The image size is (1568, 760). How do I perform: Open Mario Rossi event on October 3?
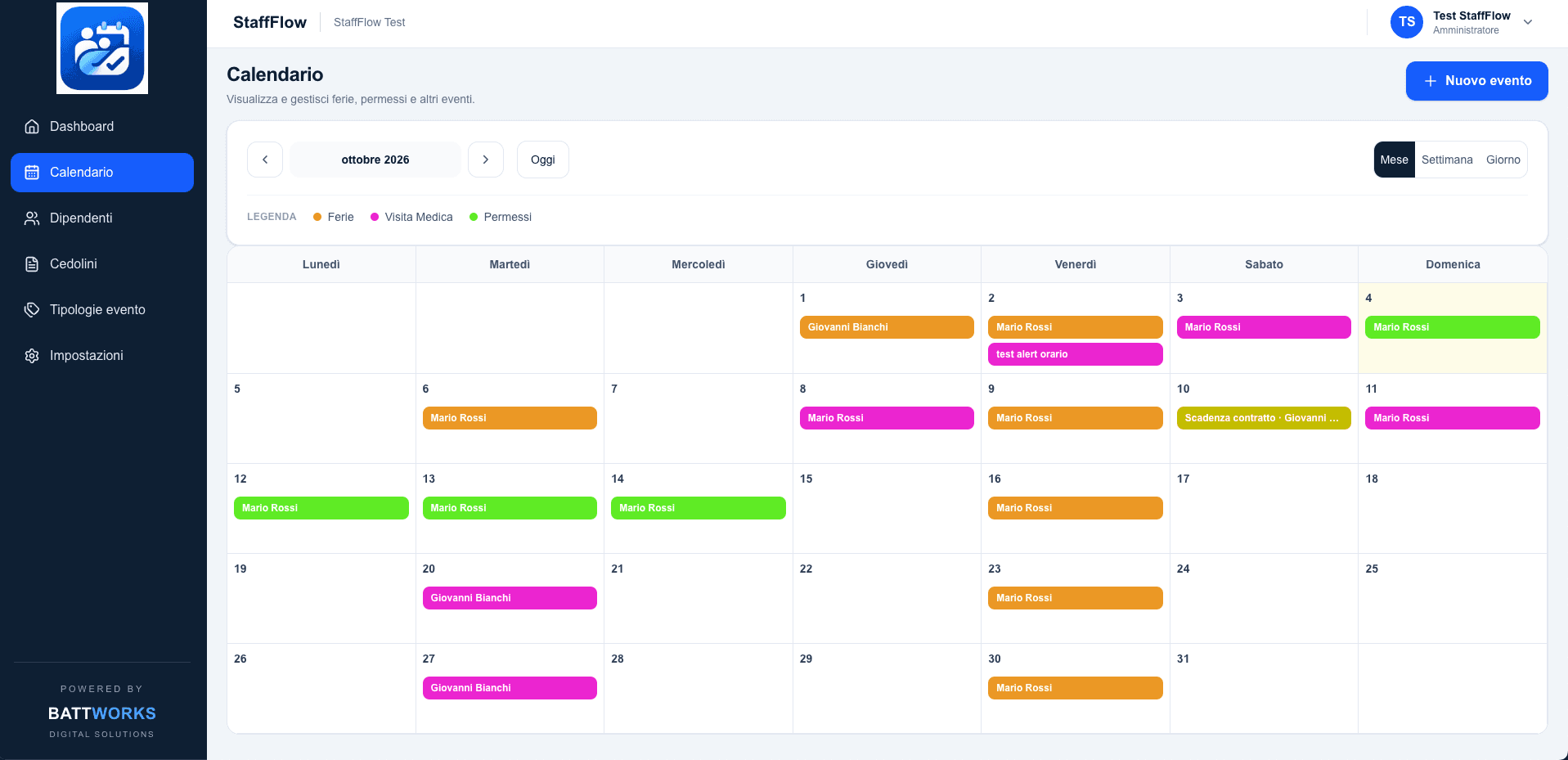(1264, 327)
